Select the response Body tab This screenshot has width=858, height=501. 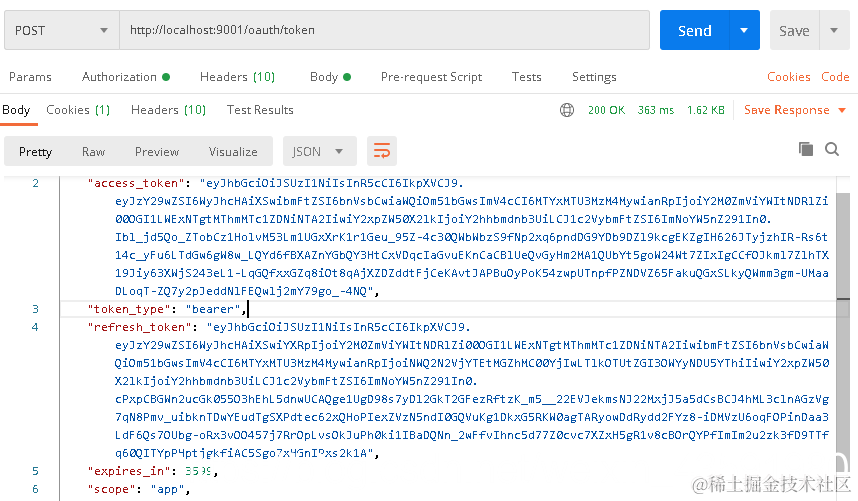point(16,110)
